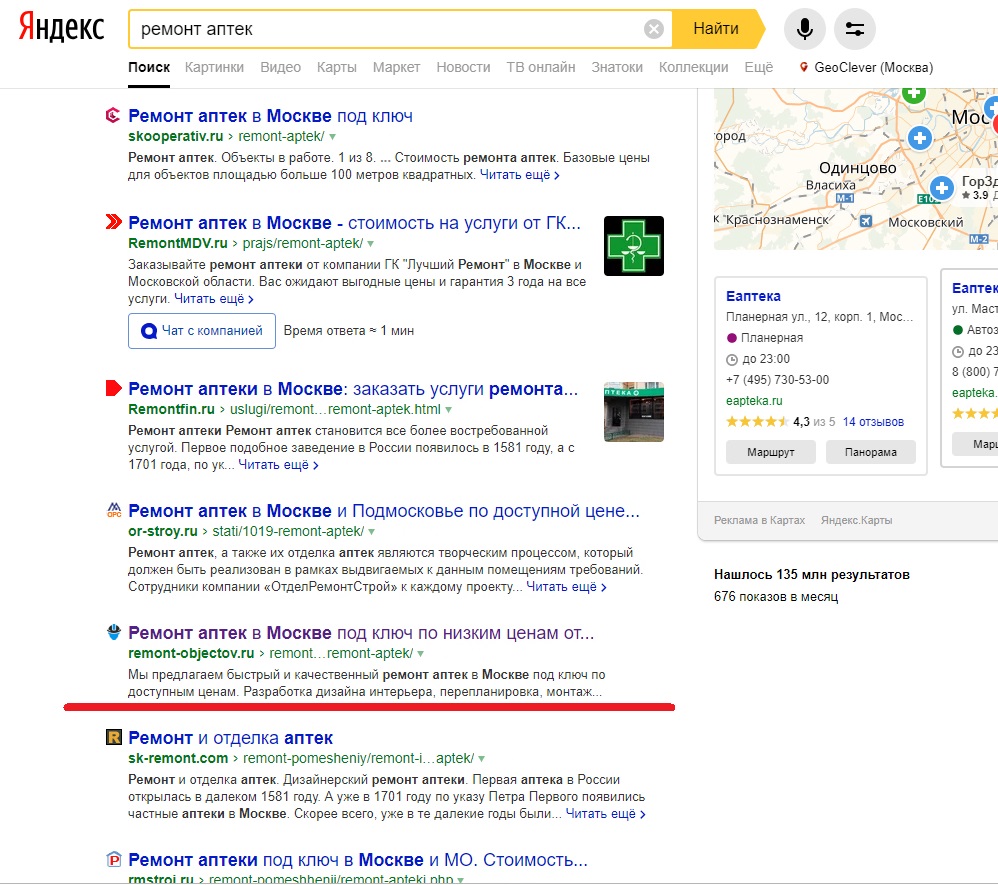Open or-stroy Подмосковье по доступной цене result
This screenshot has width=998, height=885.
(x=384, y=511)
